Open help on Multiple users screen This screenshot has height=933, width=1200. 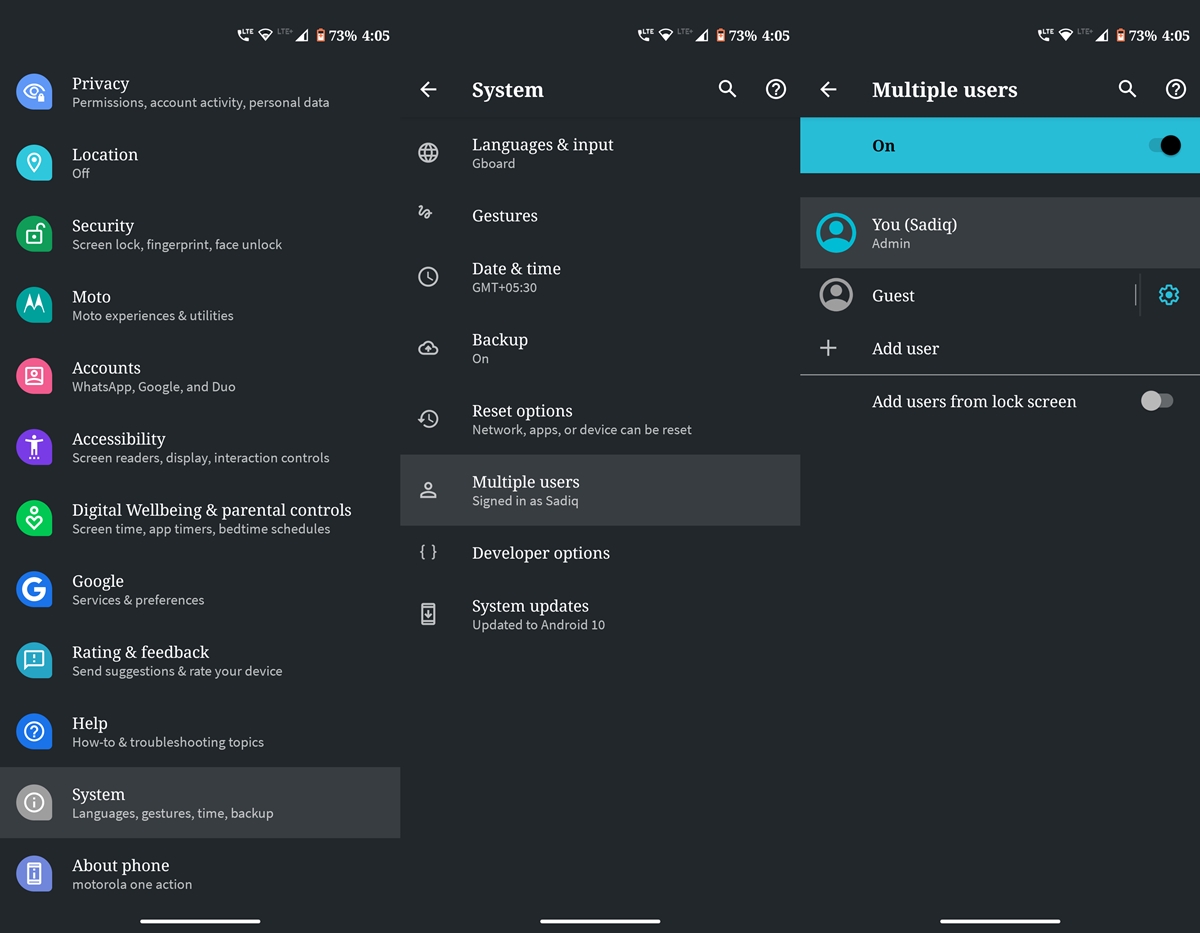click(1176, 89)
